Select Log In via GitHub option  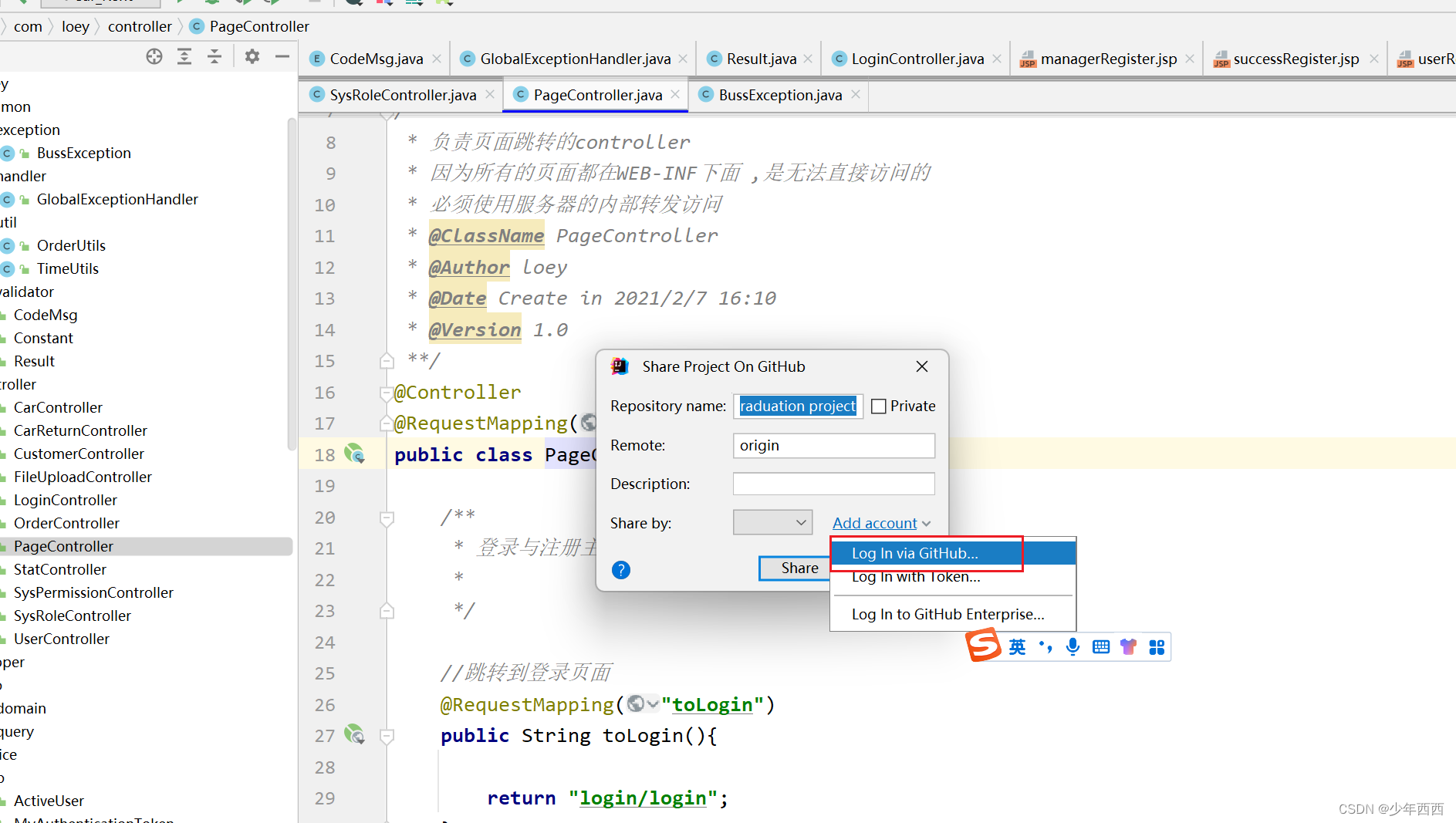click(x=953, y=553)
